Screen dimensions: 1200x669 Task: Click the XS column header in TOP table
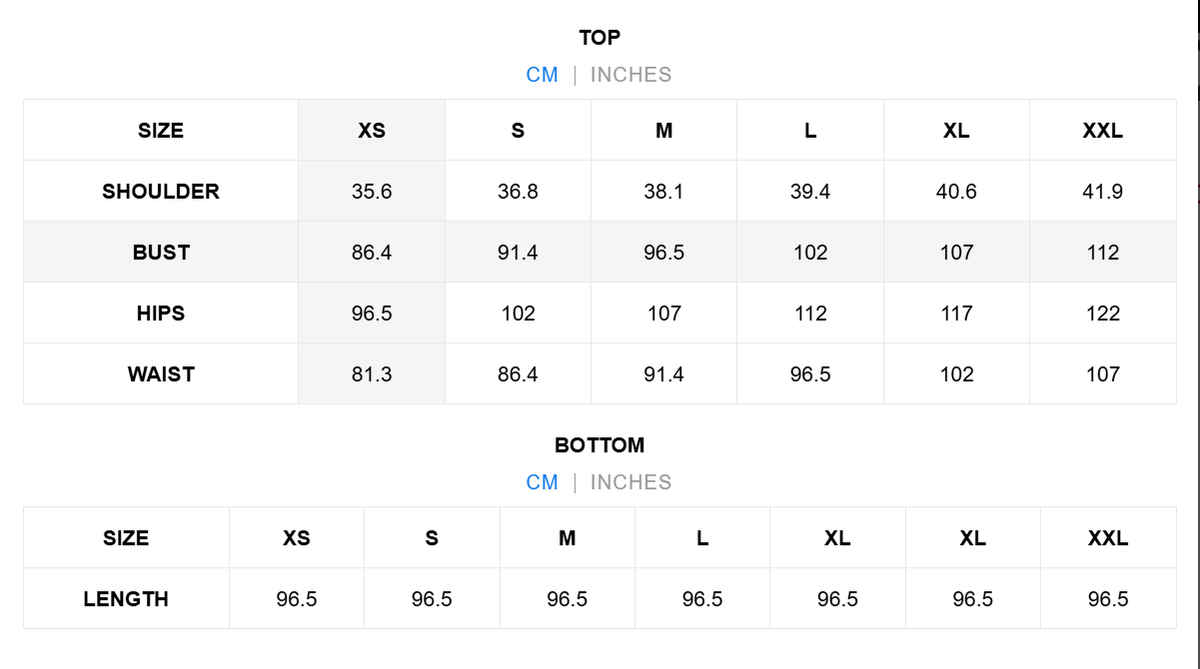click(371, 130)
